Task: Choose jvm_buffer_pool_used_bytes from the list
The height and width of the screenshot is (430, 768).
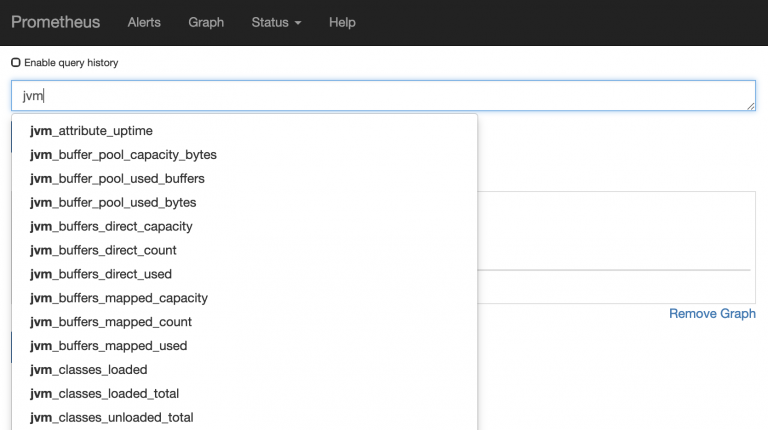Action: [113, 203]
